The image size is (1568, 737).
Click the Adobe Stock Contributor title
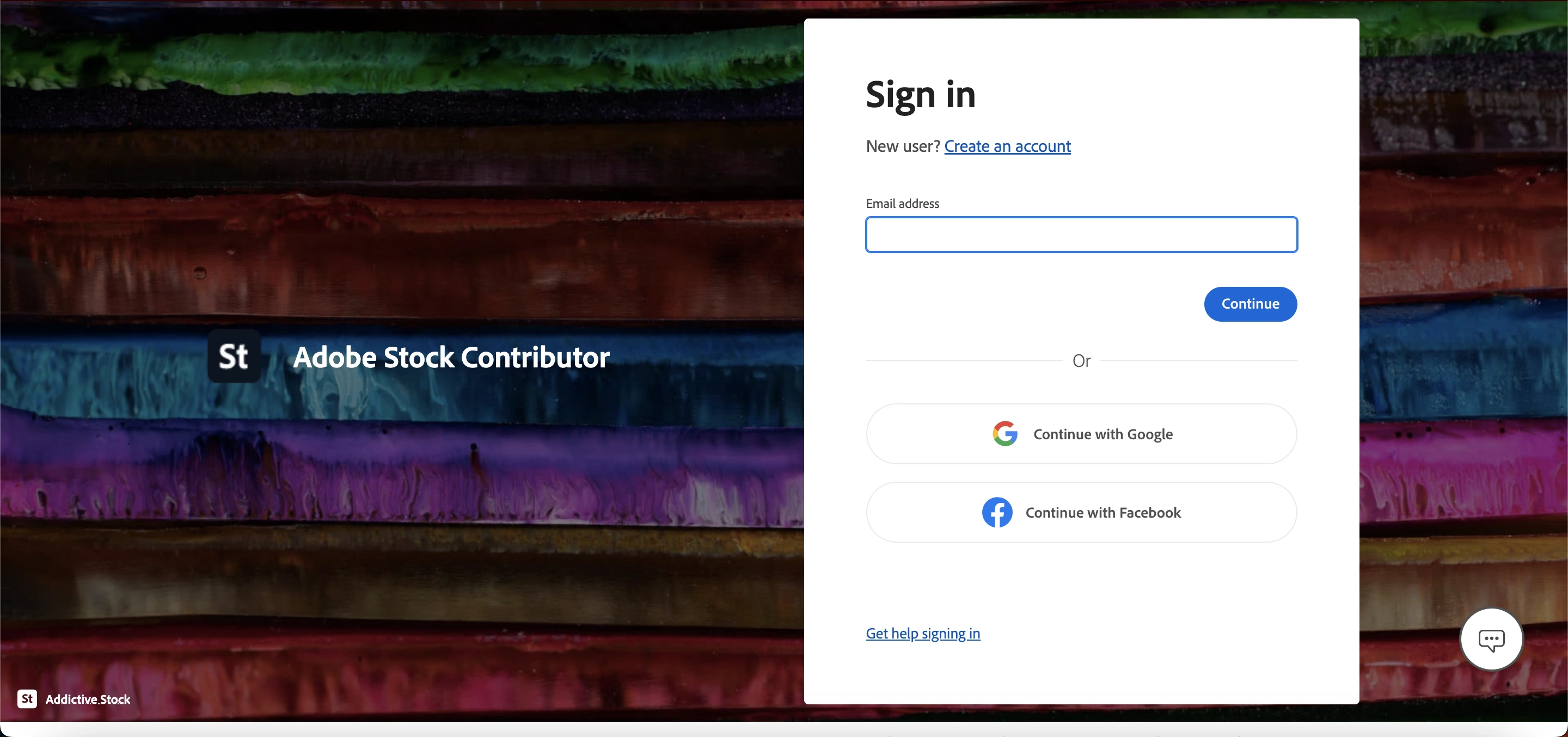(451, 357)
